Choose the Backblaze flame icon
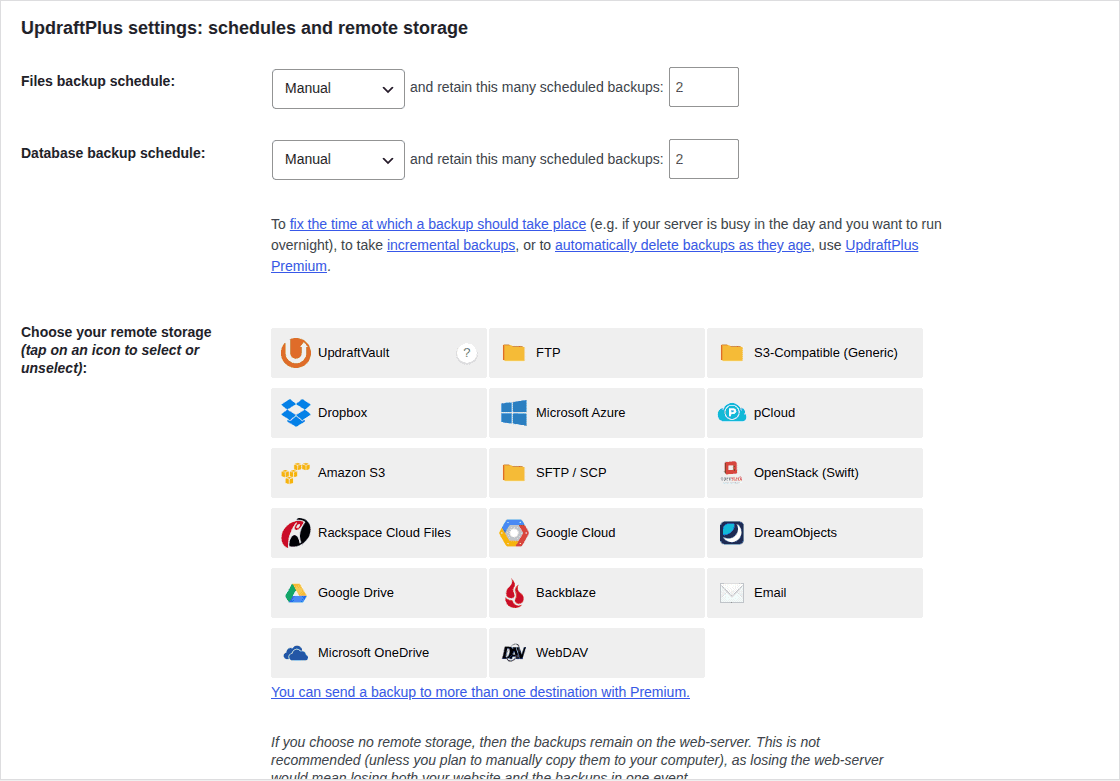This screenshot has height=781, width=1120. click(514, 593)
